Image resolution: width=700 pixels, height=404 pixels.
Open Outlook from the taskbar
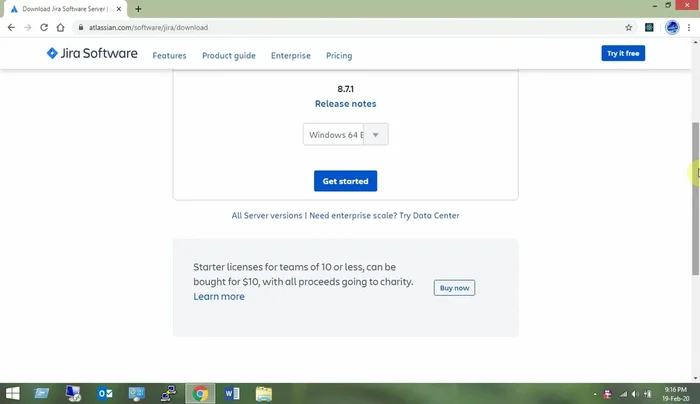tap(105, 393)
